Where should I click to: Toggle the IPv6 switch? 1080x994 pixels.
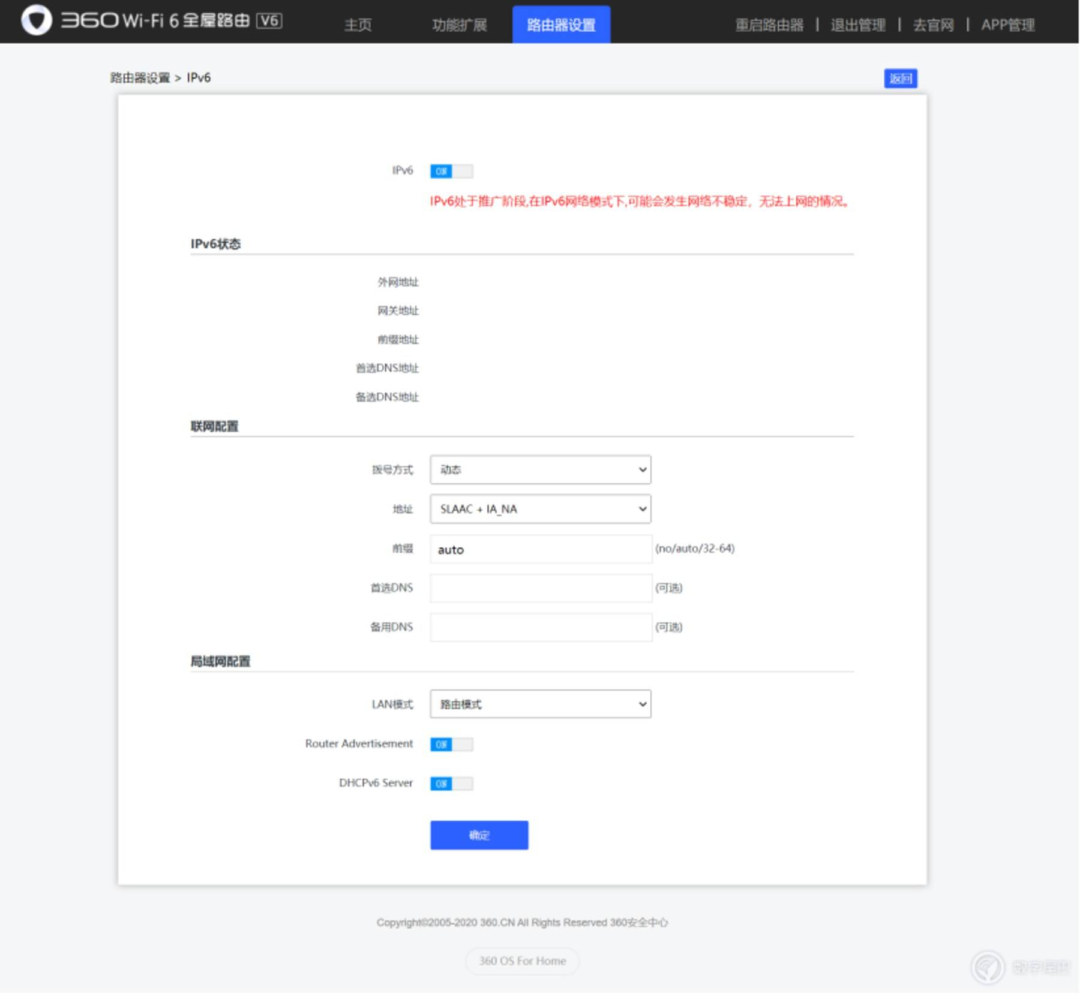(452, 171)
